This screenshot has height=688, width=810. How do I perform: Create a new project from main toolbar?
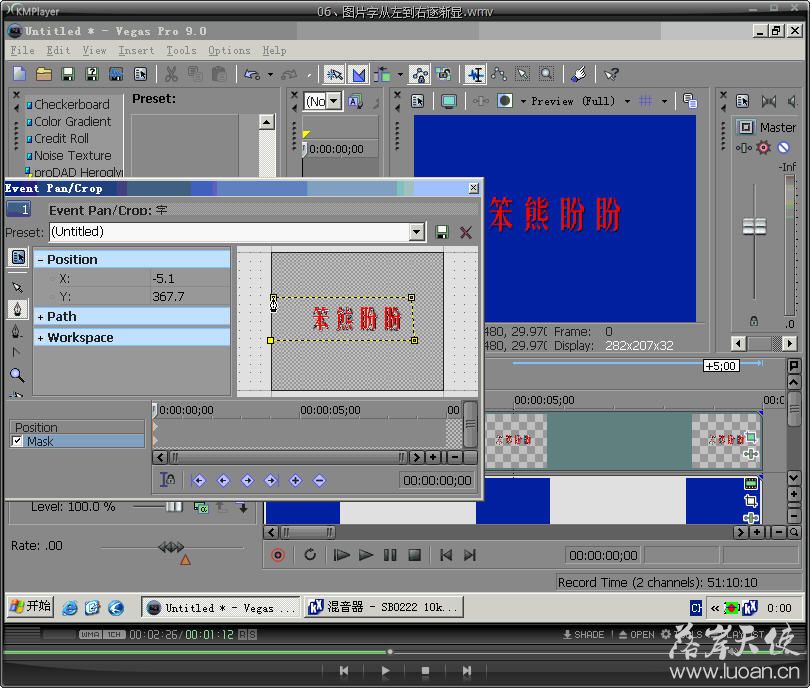click(x=20, y=74)
